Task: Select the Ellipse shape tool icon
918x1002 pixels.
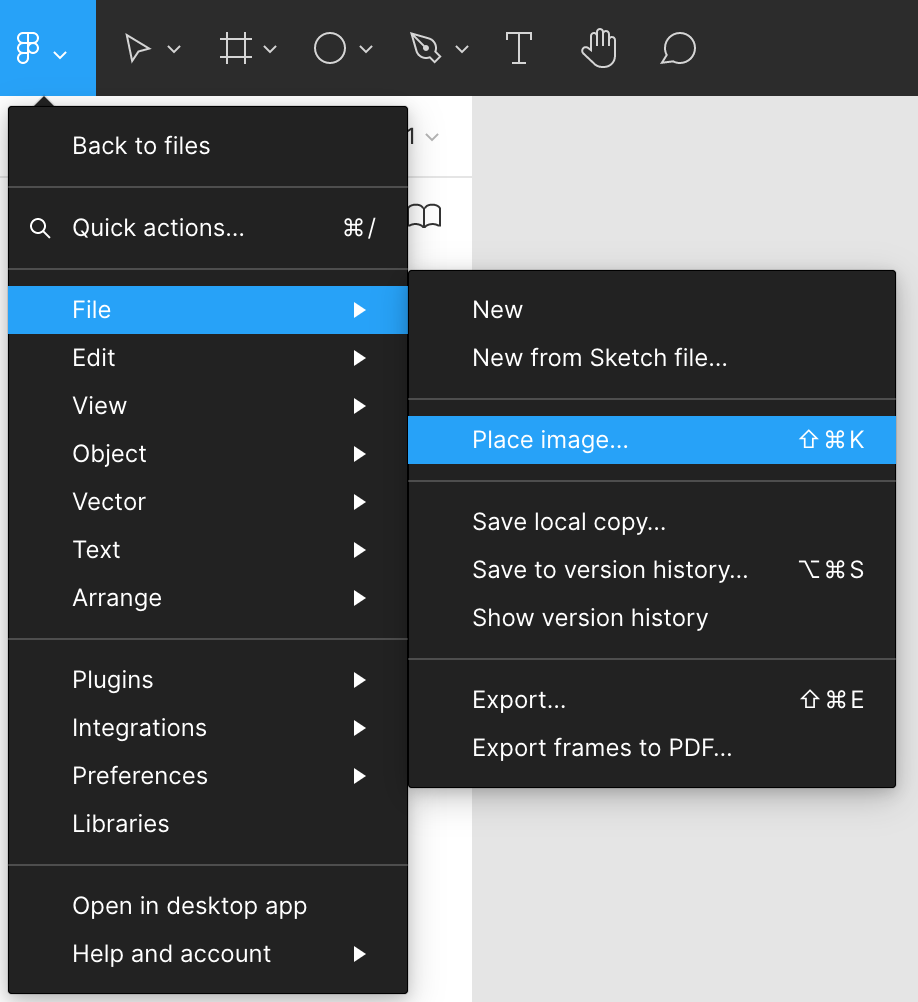Action: point(330,48)
